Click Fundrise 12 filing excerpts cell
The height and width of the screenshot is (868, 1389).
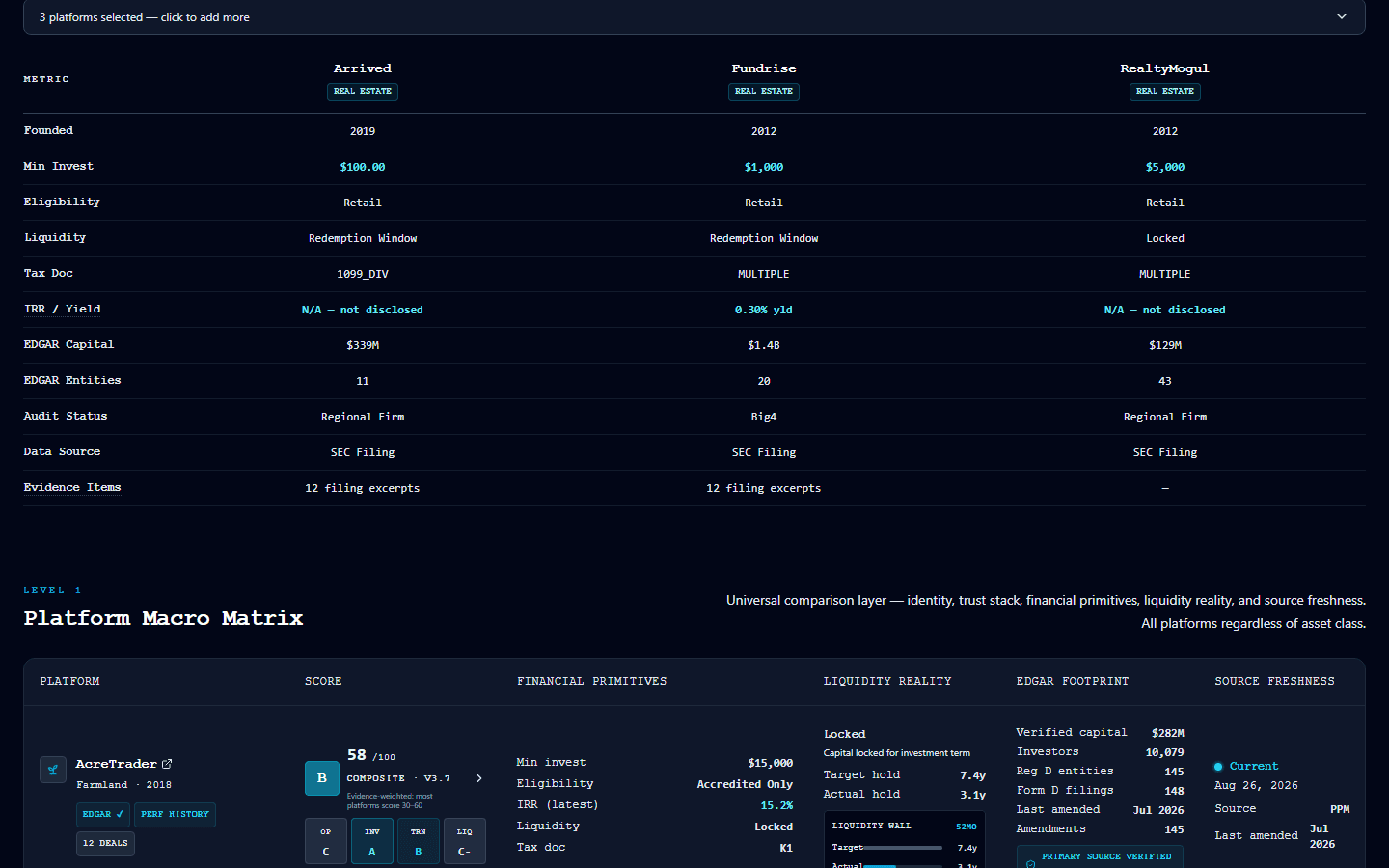click(764, 488)
